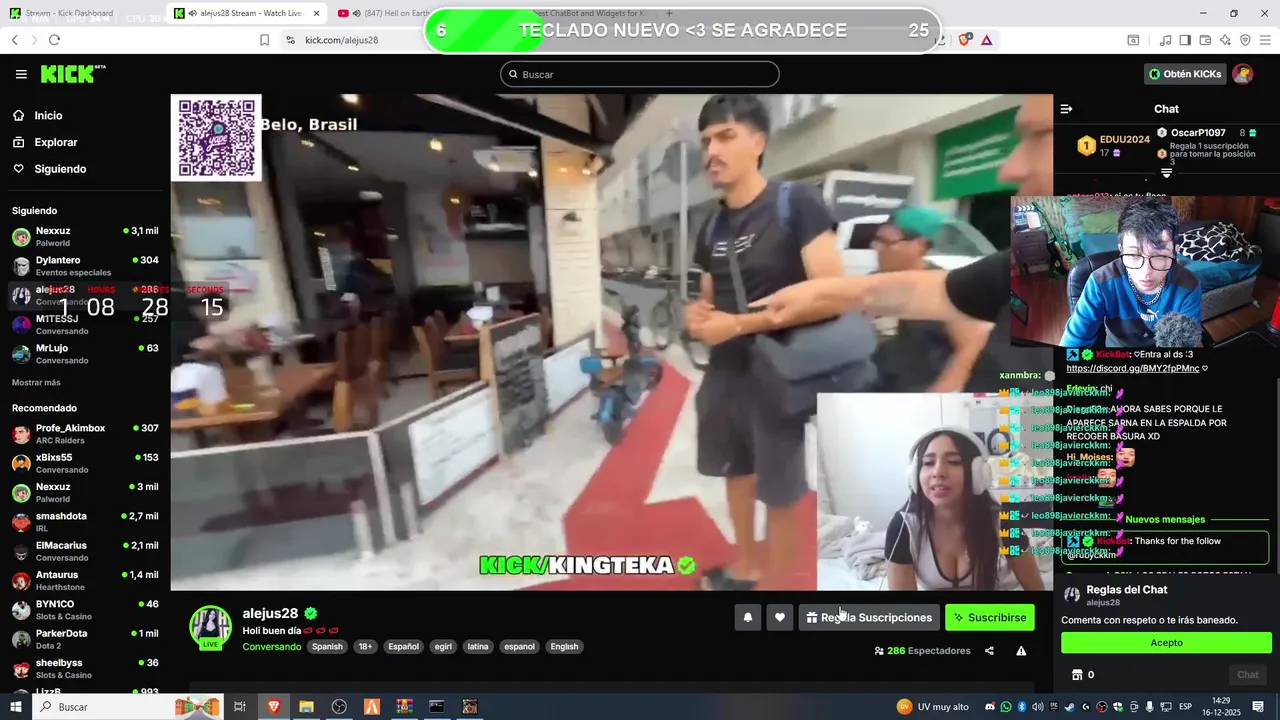Collapse the chat panel arrow icon
Image resolution: width=1280 pixels, height=720 pixels.
[1066, 109]
